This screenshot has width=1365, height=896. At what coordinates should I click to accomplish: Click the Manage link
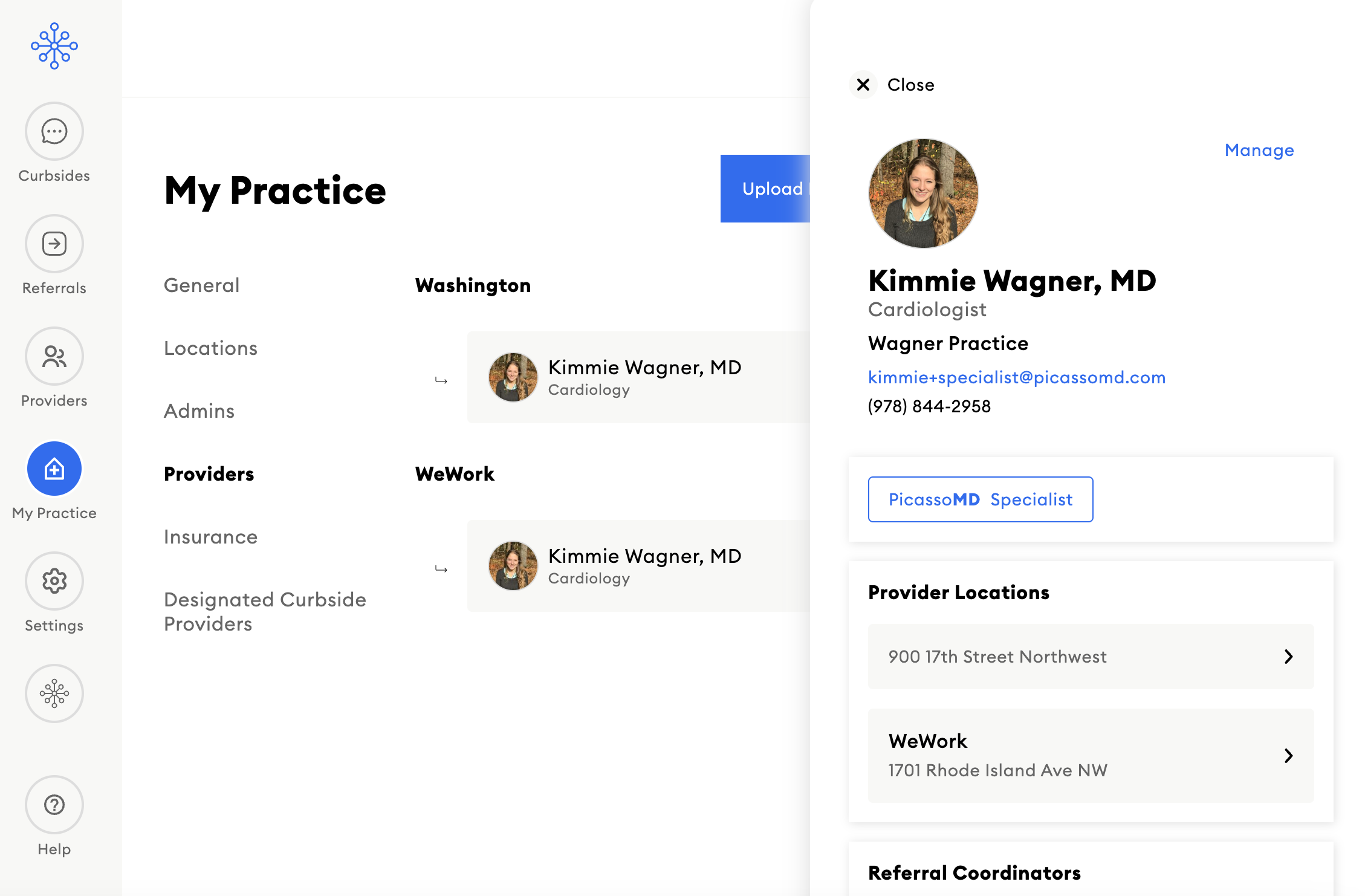tap(1259, 150)
